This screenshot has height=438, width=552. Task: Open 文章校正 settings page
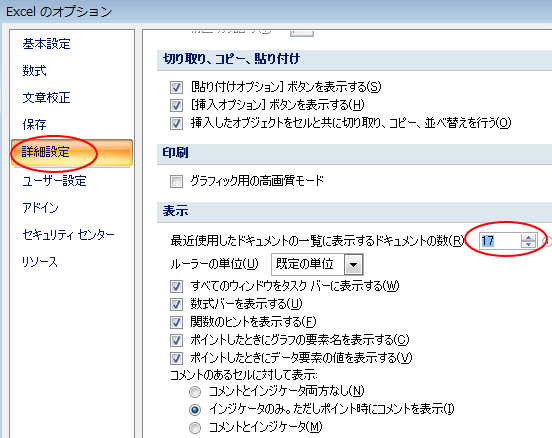(x=46, y=98)
